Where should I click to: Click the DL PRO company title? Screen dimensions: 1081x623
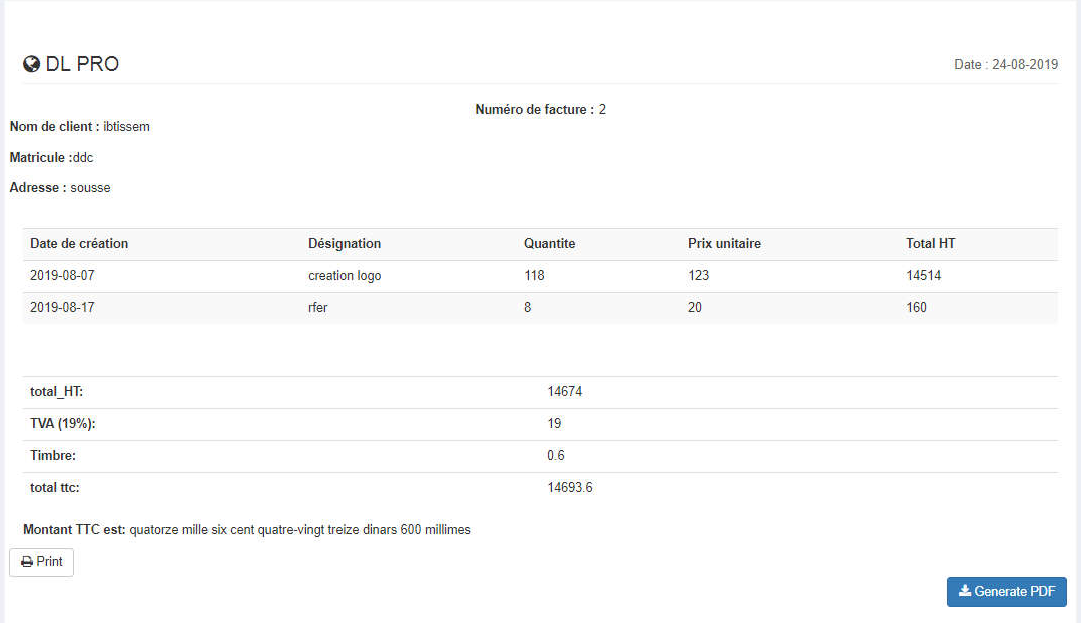pyautogui.click(x=82, y=65)
